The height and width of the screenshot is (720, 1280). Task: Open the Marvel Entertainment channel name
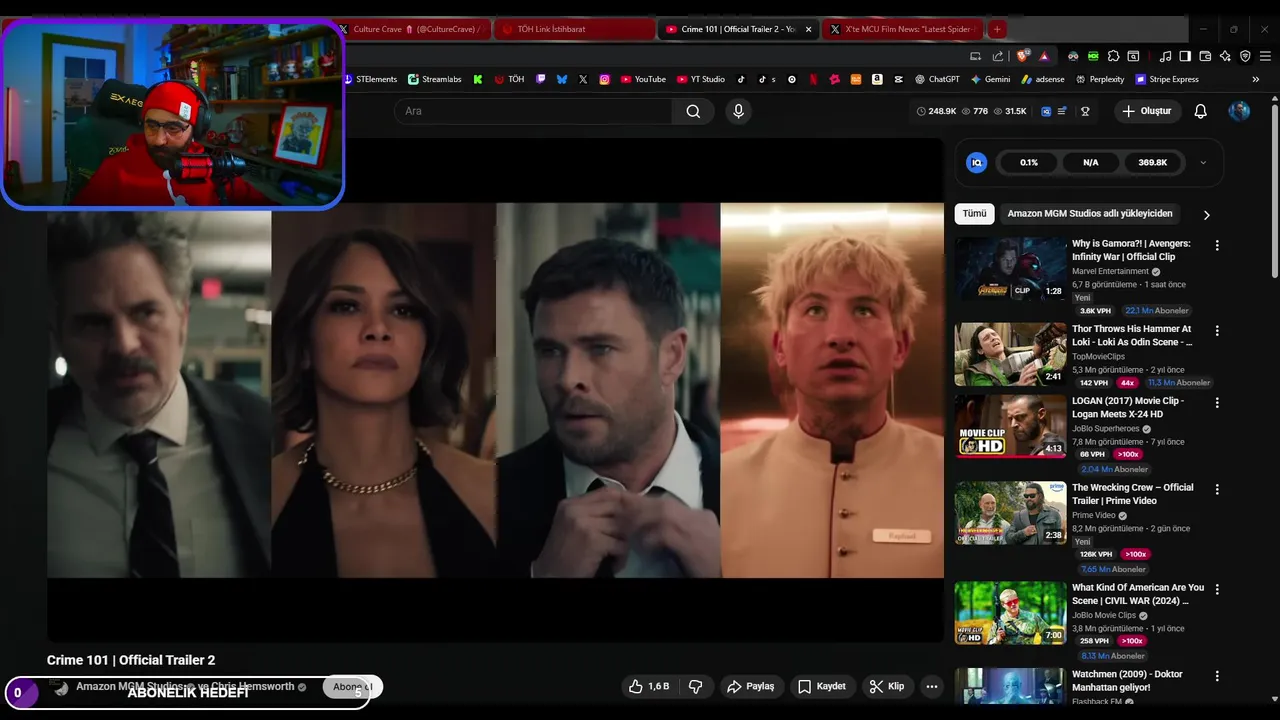1110,271
